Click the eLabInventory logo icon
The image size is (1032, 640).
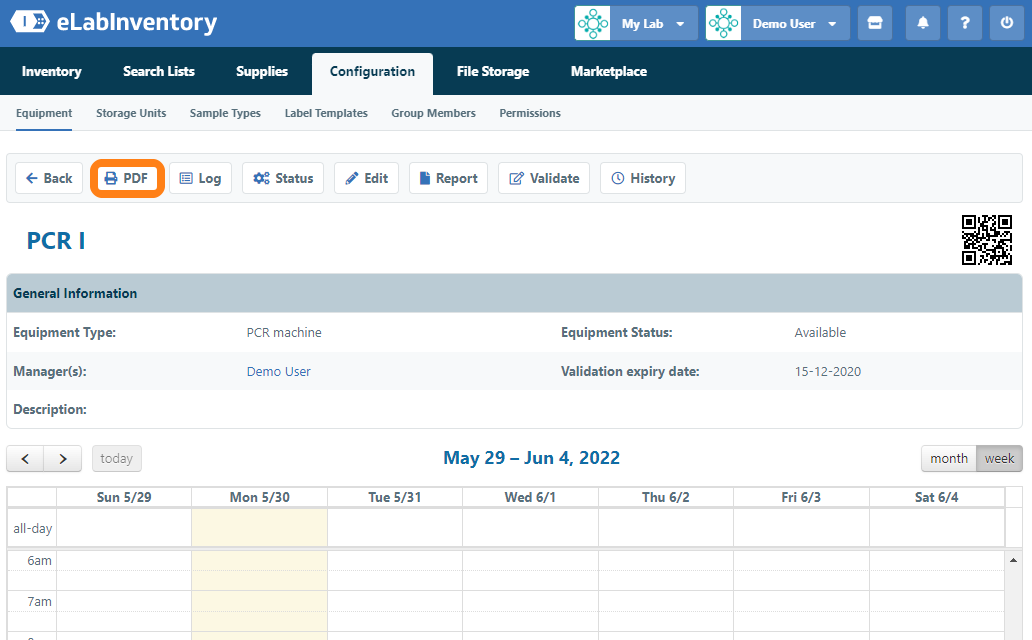29,23
